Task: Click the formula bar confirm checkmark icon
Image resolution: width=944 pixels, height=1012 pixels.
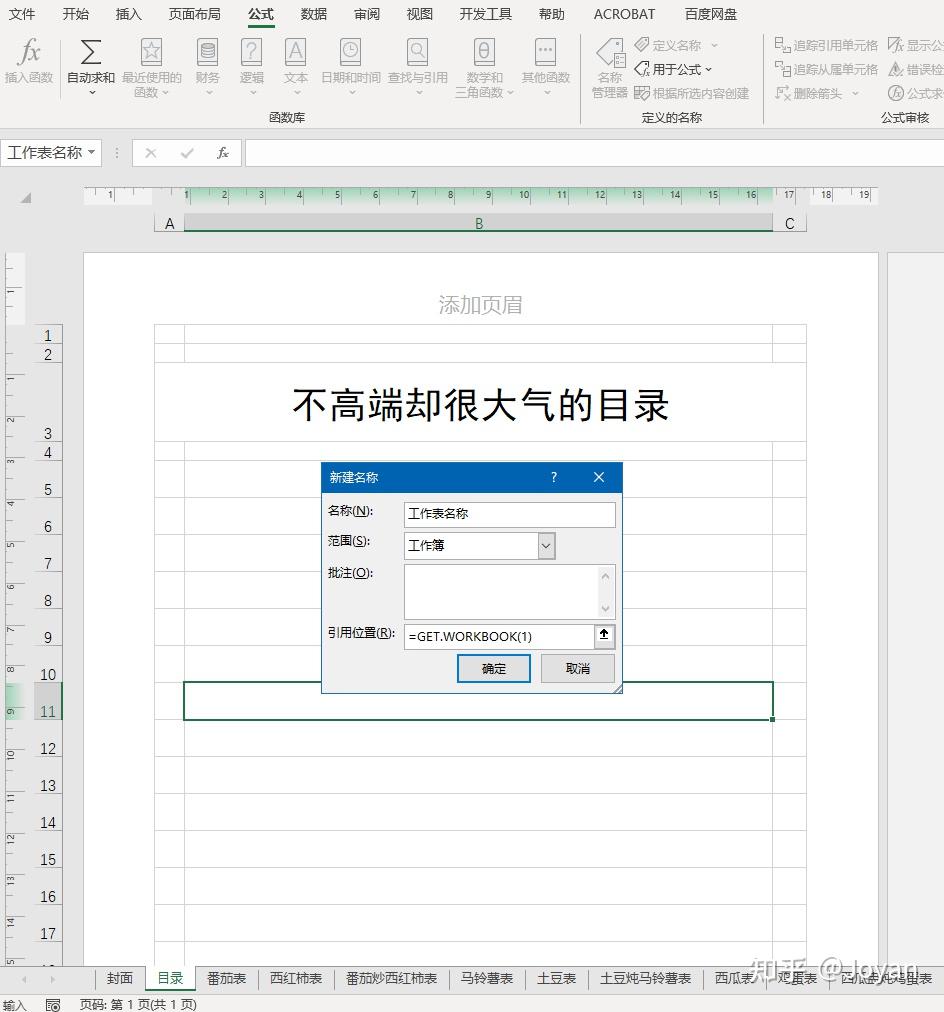Action: (x=187, y=153)
